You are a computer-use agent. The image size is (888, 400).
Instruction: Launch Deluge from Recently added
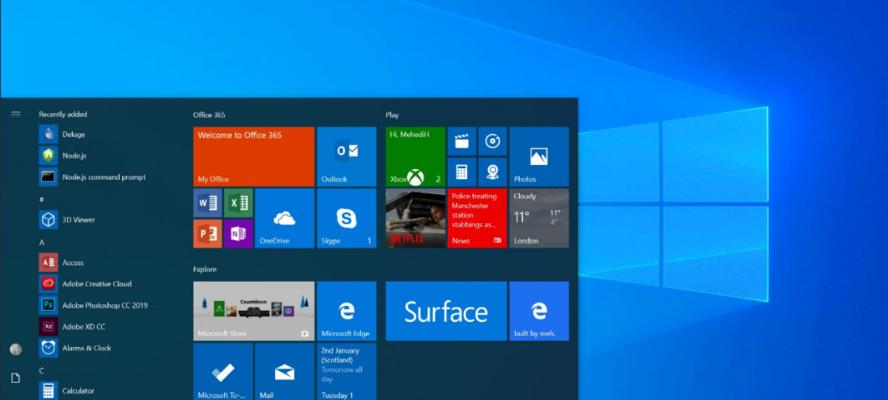(x=62, y=134)
